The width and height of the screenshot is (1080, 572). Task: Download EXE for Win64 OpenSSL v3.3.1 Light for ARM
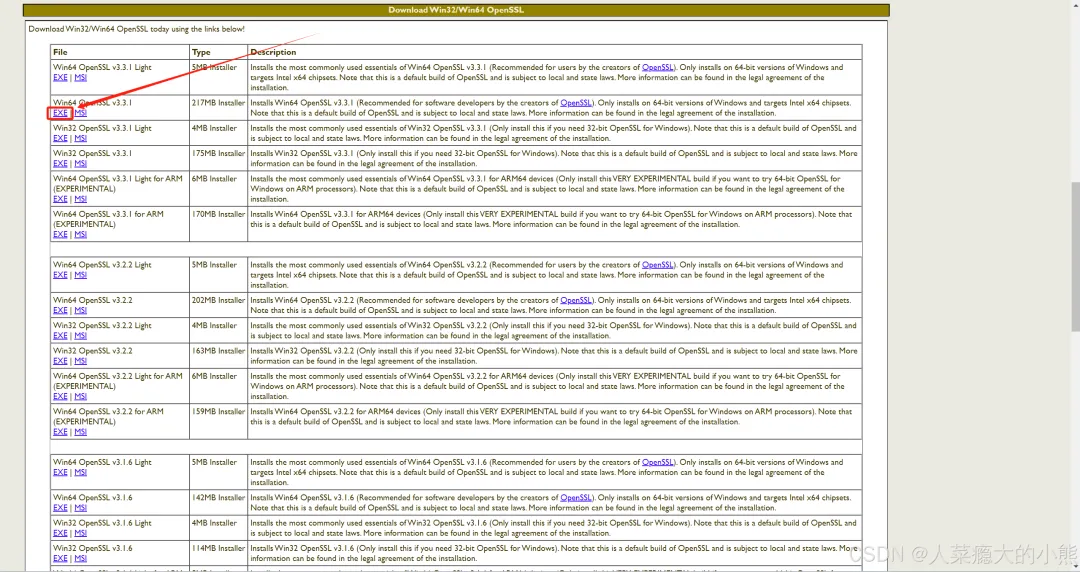point(60,199)
